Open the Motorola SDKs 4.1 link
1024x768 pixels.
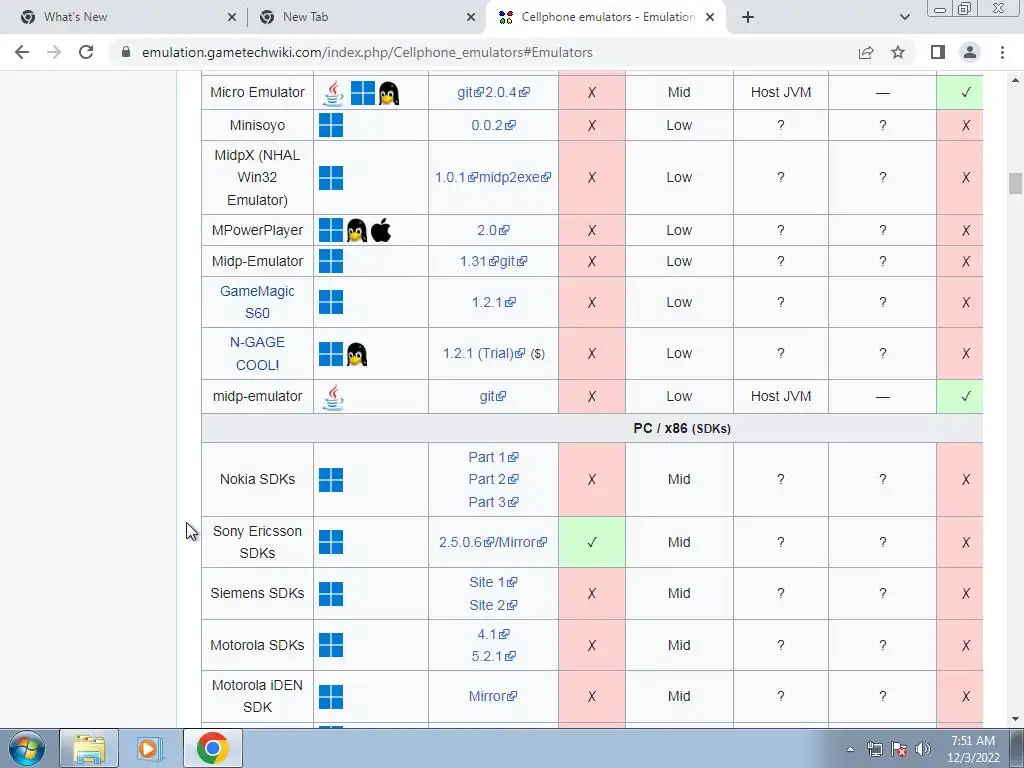tap(493, 634)
